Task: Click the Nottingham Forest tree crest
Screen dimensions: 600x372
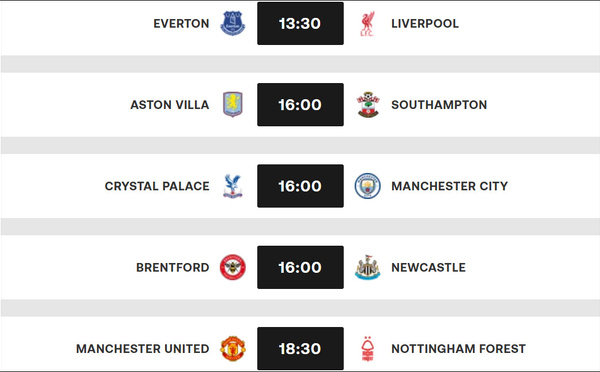Action: click(367, 349)
